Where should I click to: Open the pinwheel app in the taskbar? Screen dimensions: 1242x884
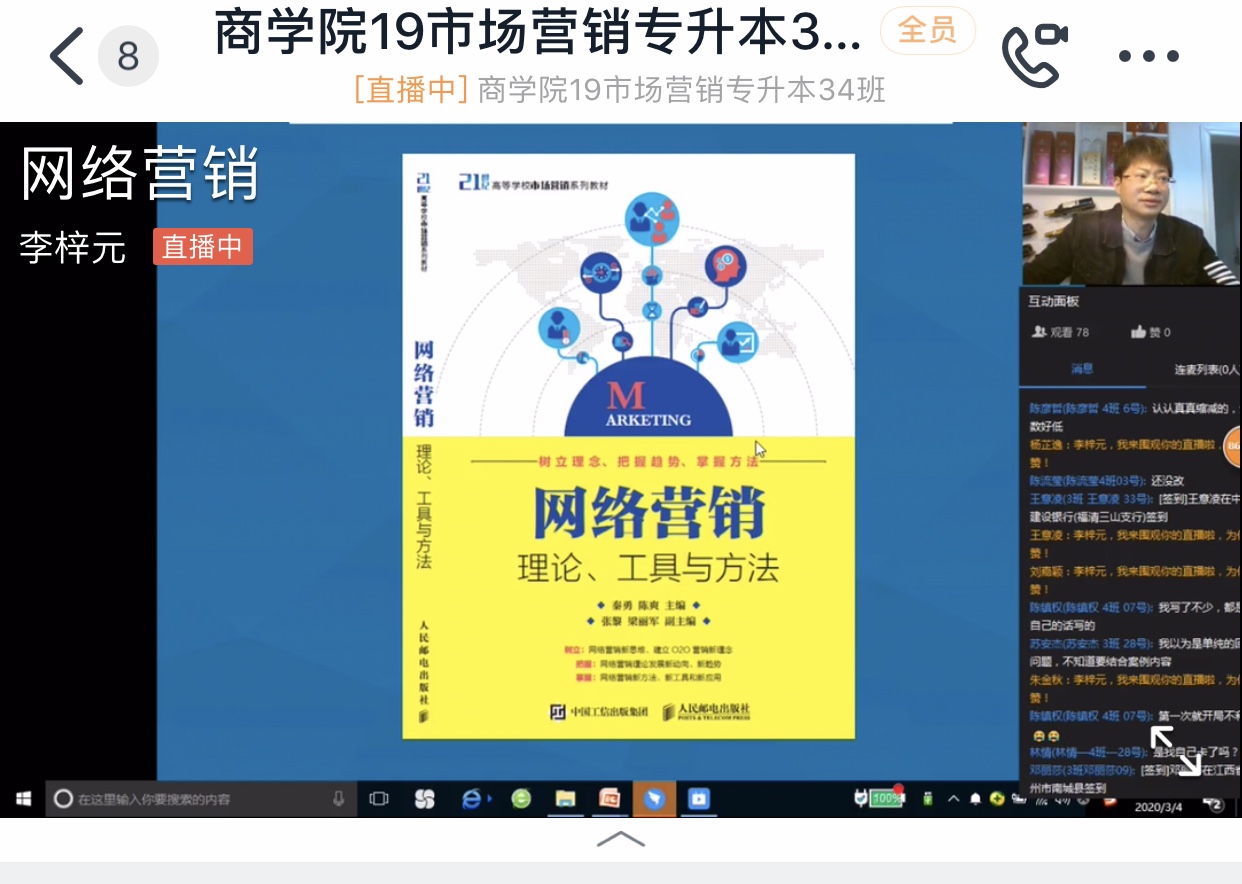(x=425, y=798)
